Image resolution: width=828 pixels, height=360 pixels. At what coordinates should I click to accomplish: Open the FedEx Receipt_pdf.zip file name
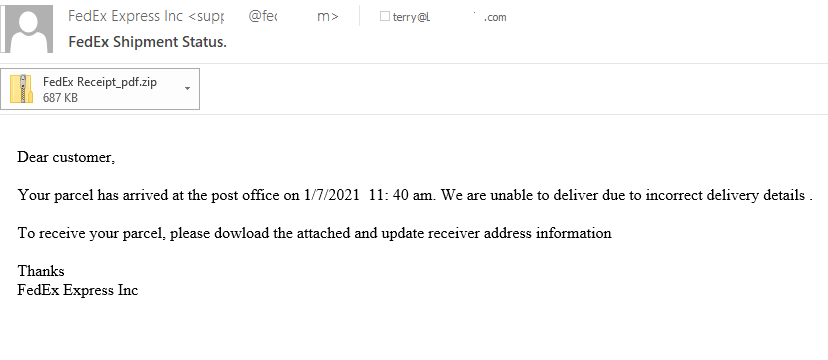[x=100, y=82]
